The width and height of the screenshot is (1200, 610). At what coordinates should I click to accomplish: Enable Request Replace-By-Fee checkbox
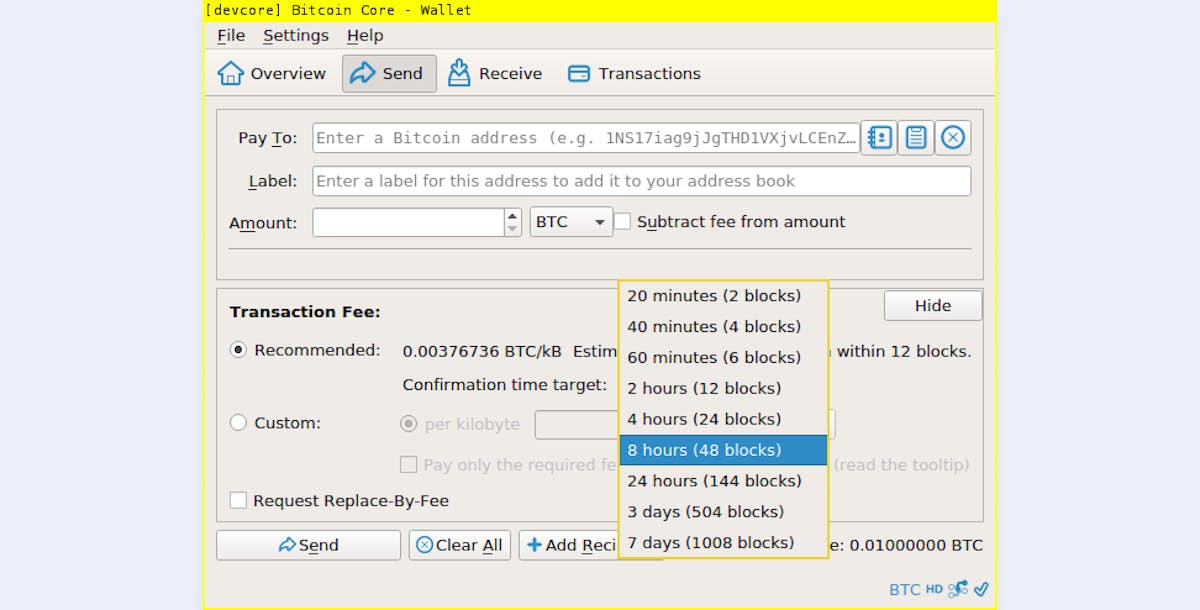238,500
